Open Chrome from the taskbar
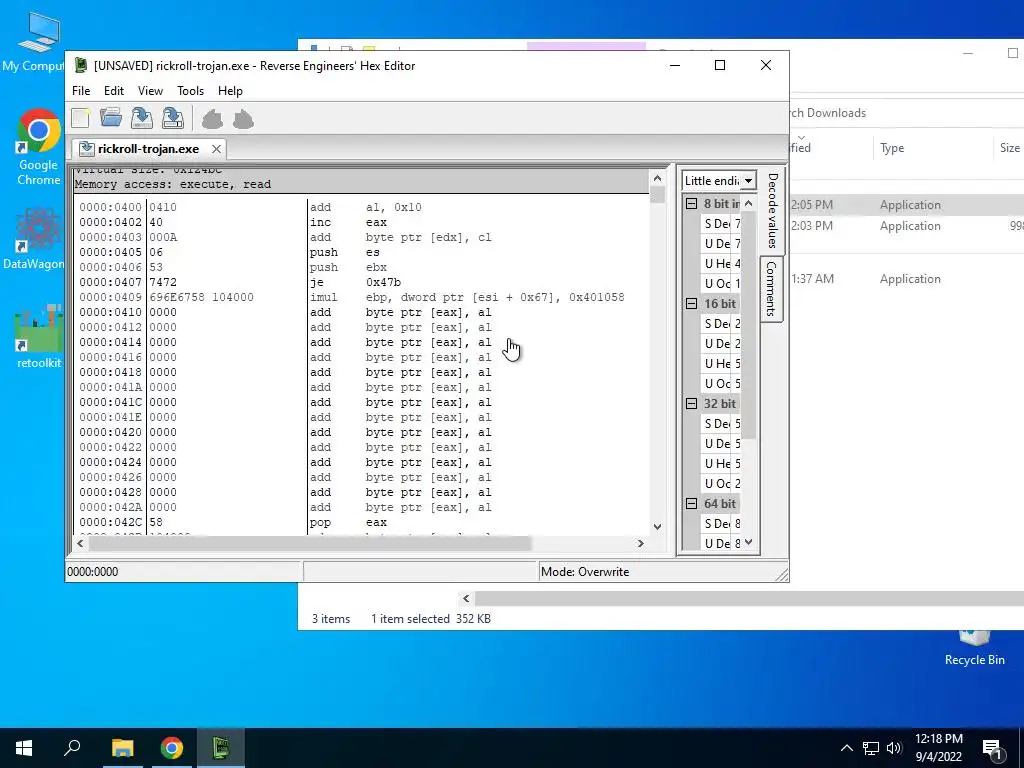This screenshot has height=768, width=1024. click(x=172, y=748)
